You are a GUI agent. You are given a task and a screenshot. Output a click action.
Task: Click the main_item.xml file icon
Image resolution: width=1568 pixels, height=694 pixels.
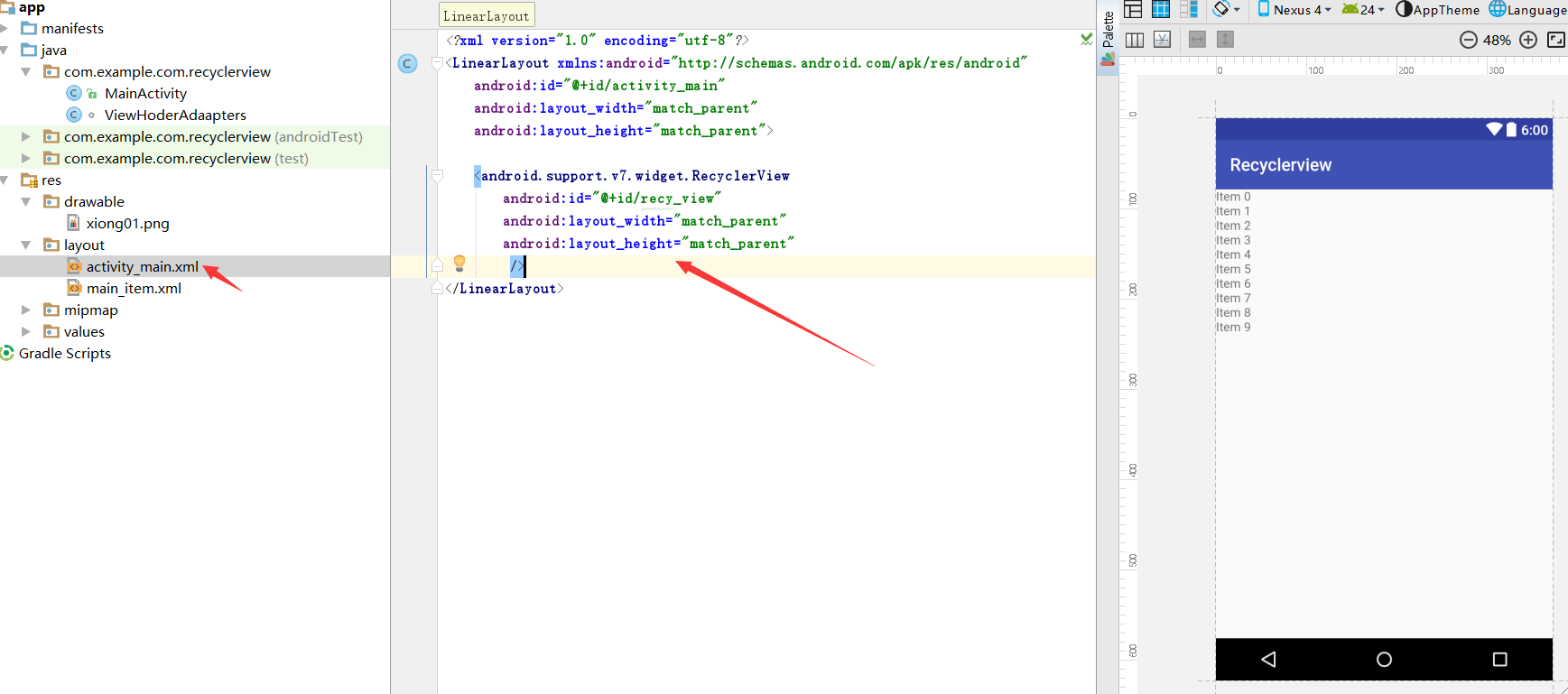pyautogui.click(x=74, y=288)
